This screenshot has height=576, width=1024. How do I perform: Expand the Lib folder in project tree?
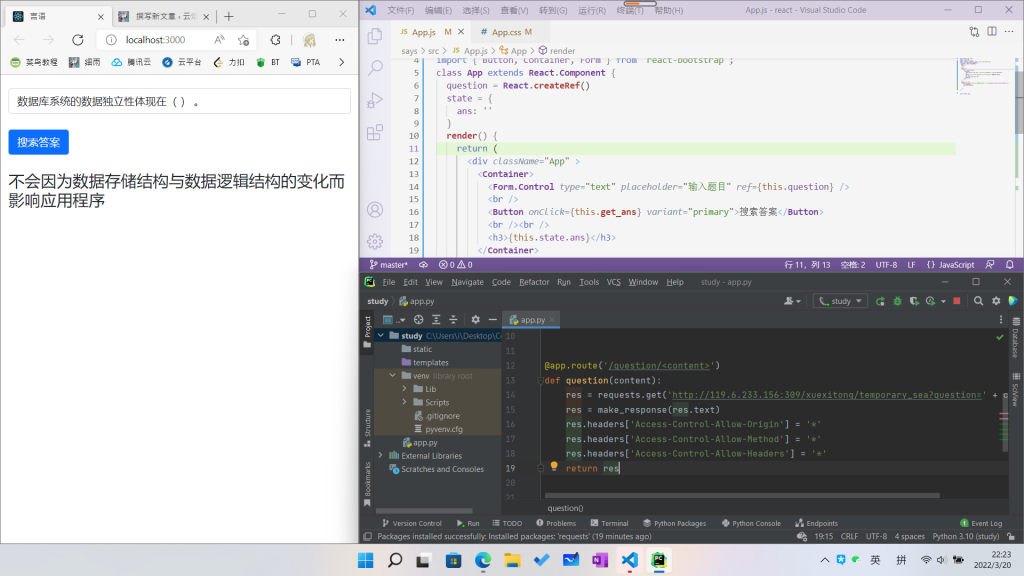coord(405,389)
